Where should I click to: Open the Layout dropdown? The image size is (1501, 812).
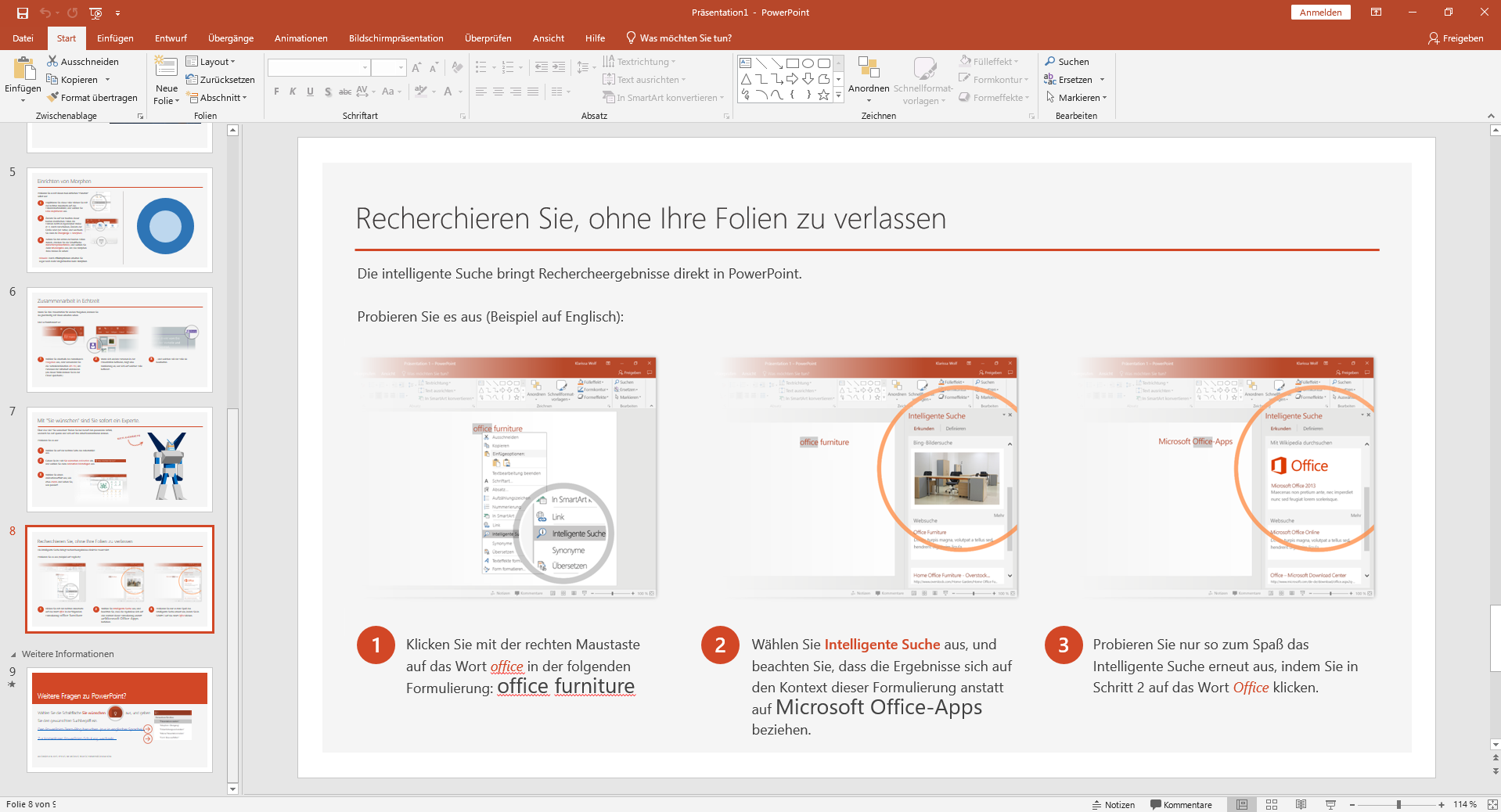pos(211,61)
